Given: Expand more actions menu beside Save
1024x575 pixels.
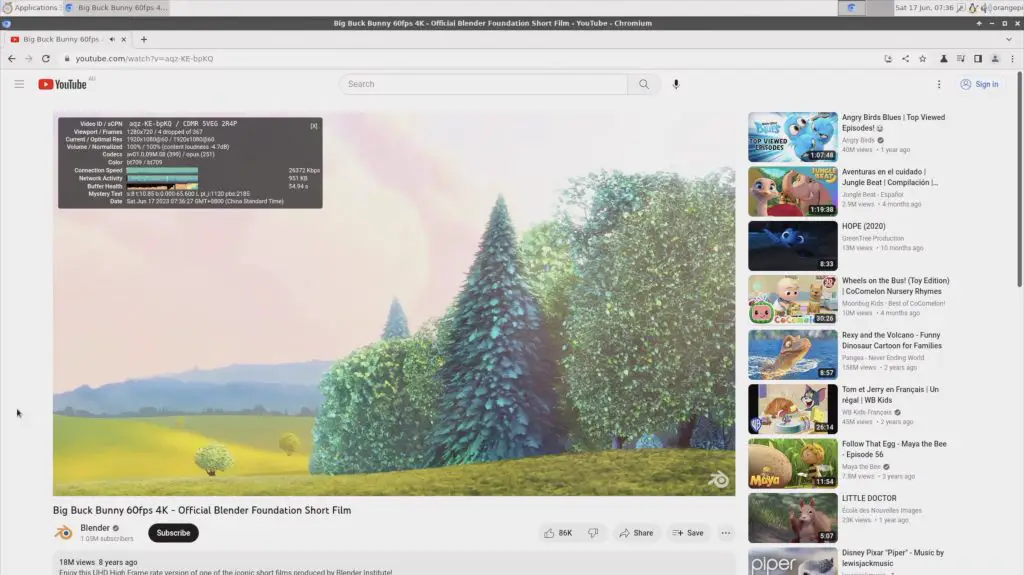Looking at the screenshot, I should tap(726, 533).
